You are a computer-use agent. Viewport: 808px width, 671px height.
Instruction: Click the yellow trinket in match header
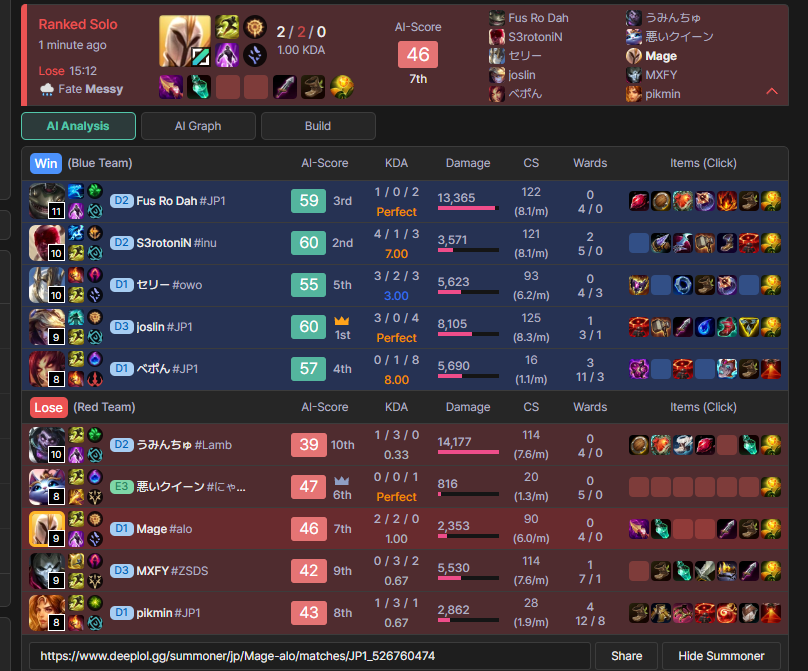(x=342, y=87)
